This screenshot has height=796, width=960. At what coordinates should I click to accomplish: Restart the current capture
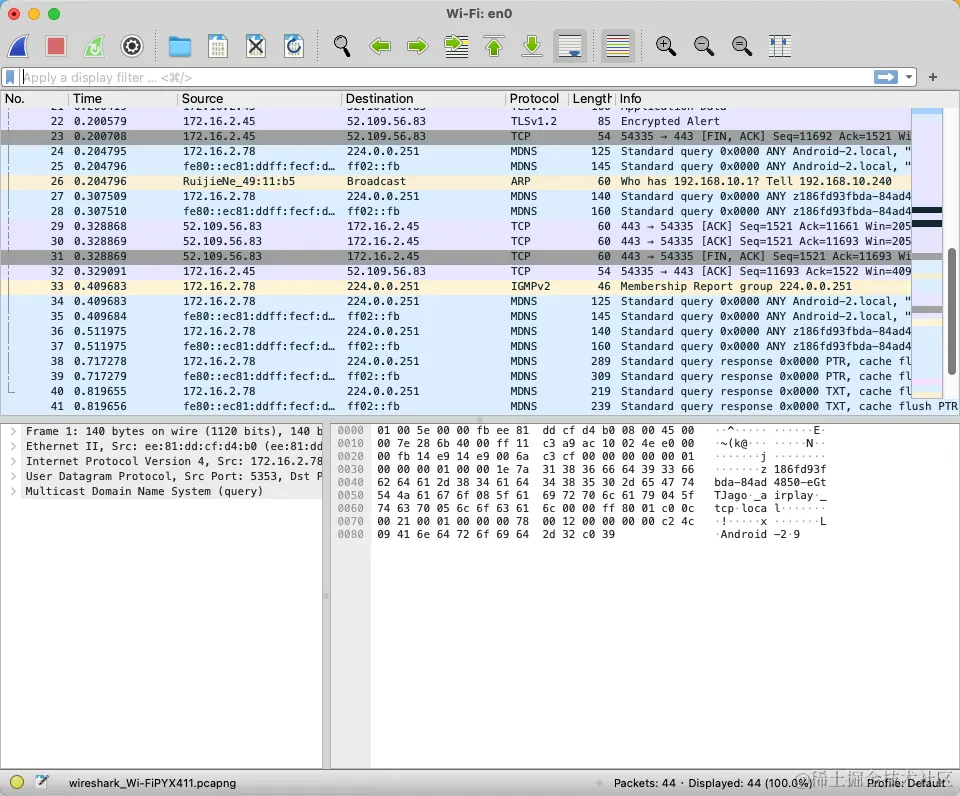[93, 46]
